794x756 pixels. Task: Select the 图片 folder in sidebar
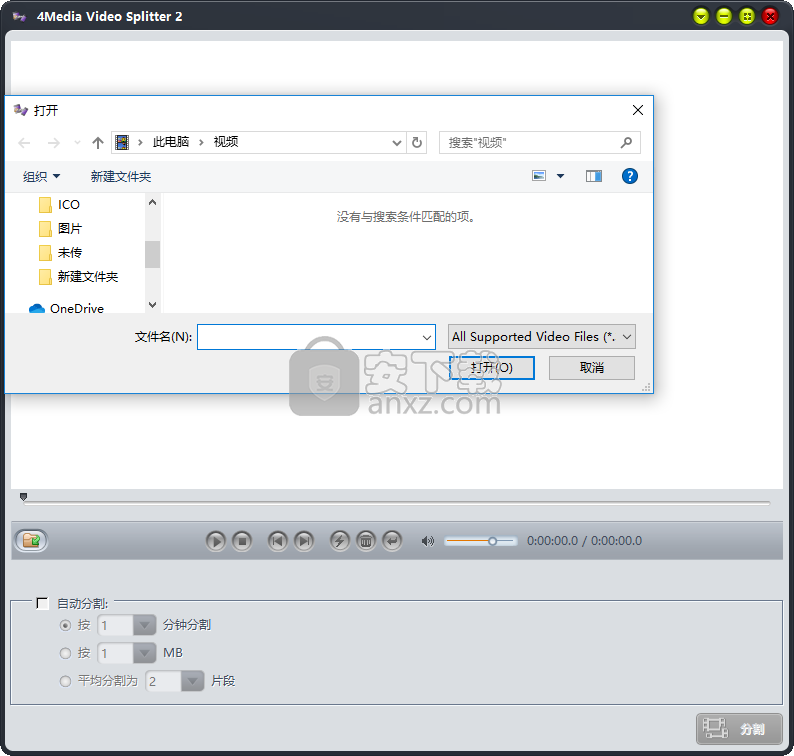60,229
